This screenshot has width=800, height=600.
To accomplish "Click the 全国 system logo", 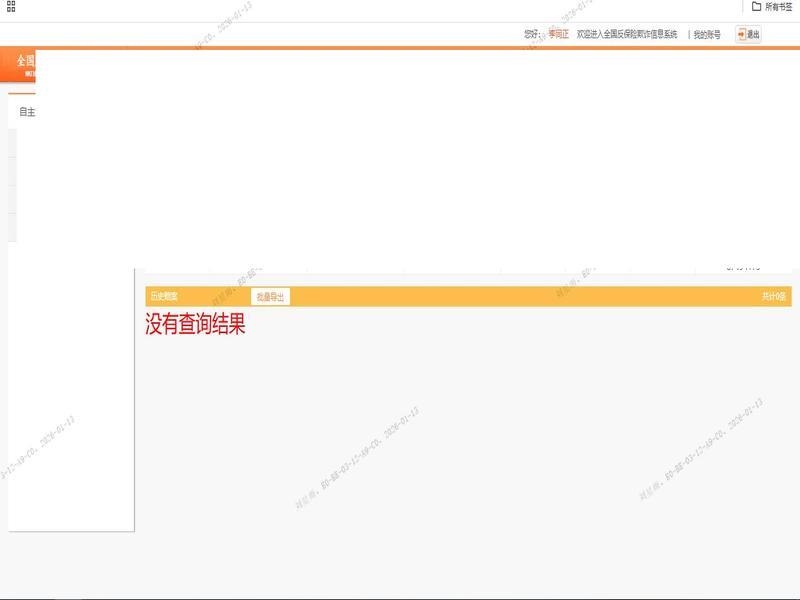I will click(x=24, y=62).
